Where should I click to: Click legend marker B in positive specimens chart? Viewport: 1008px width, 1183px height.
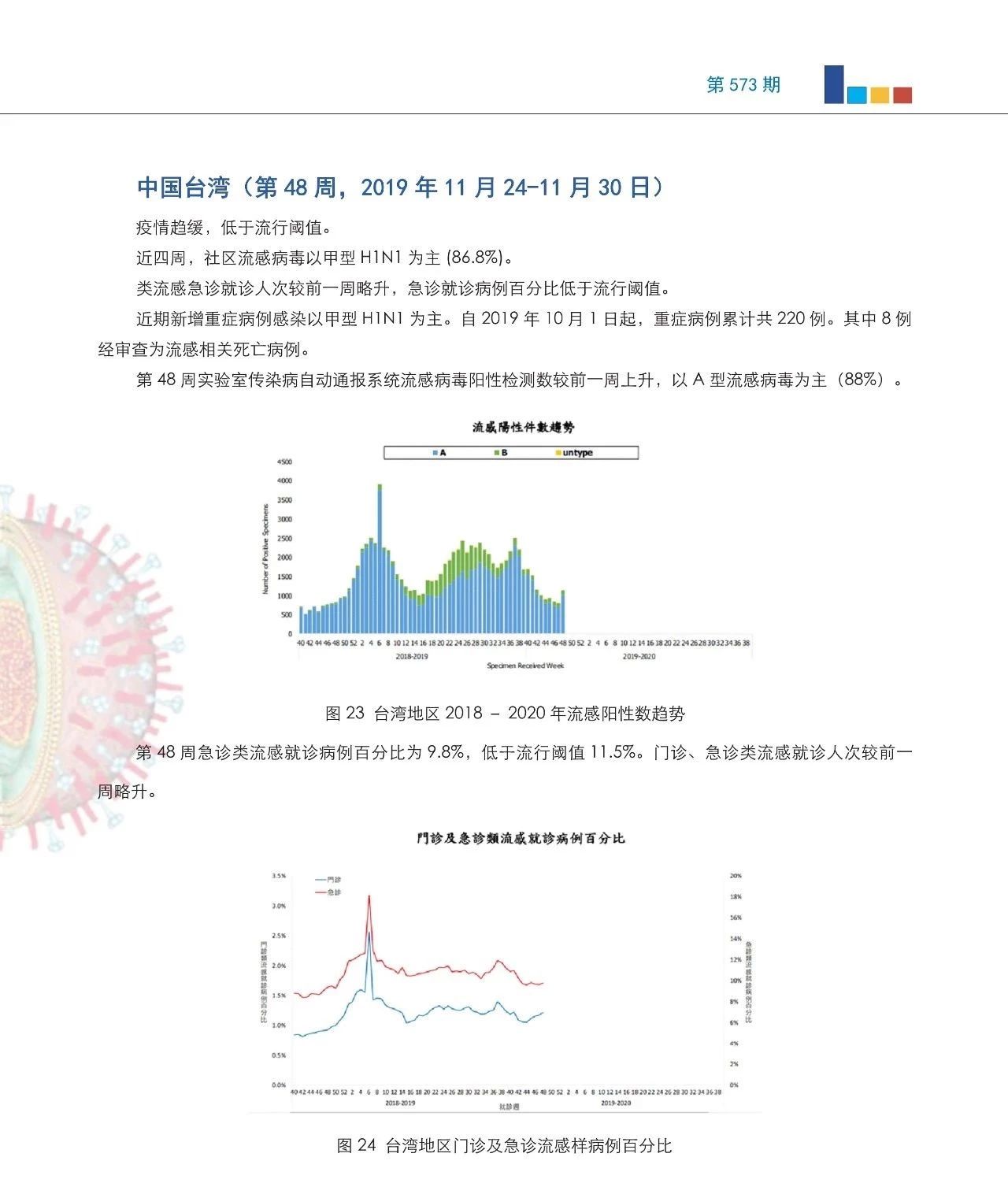(496, 453)
